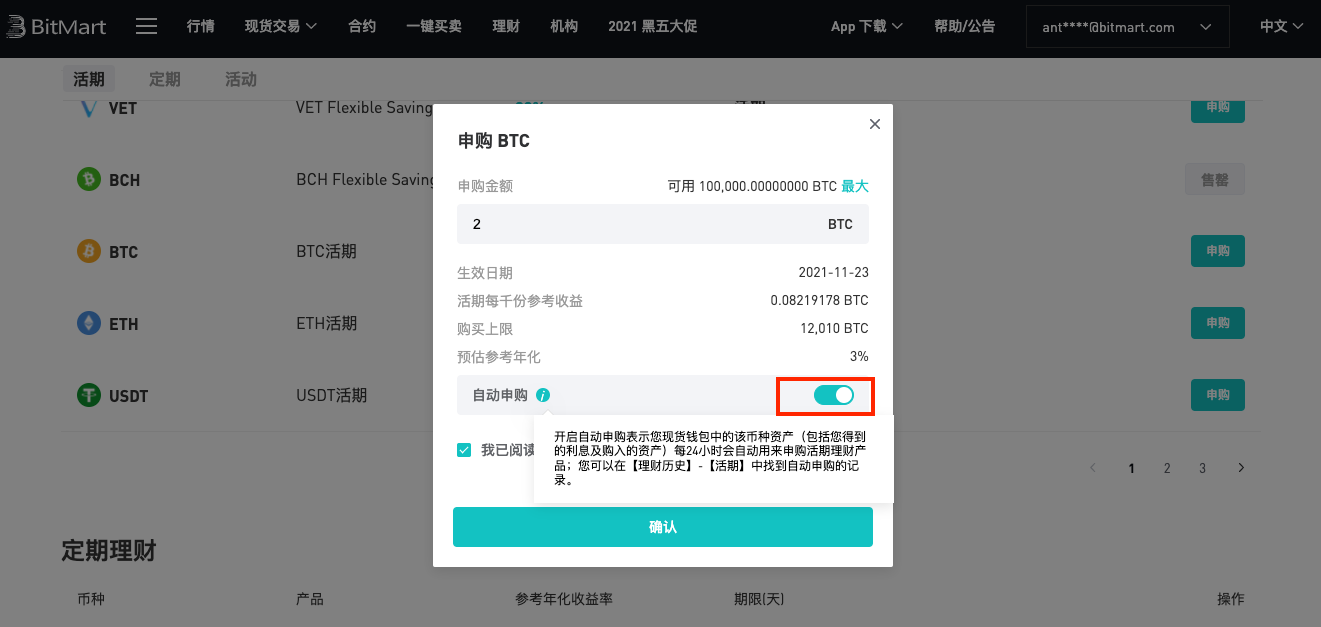Toggle the 自动申购 switch off

[x=834, y=395]
